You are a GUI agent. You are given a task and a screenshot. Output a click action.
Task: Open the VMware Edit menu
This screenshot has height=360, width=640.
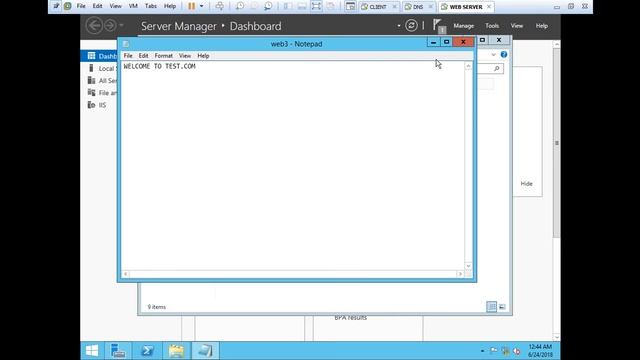tap(97, 6)
